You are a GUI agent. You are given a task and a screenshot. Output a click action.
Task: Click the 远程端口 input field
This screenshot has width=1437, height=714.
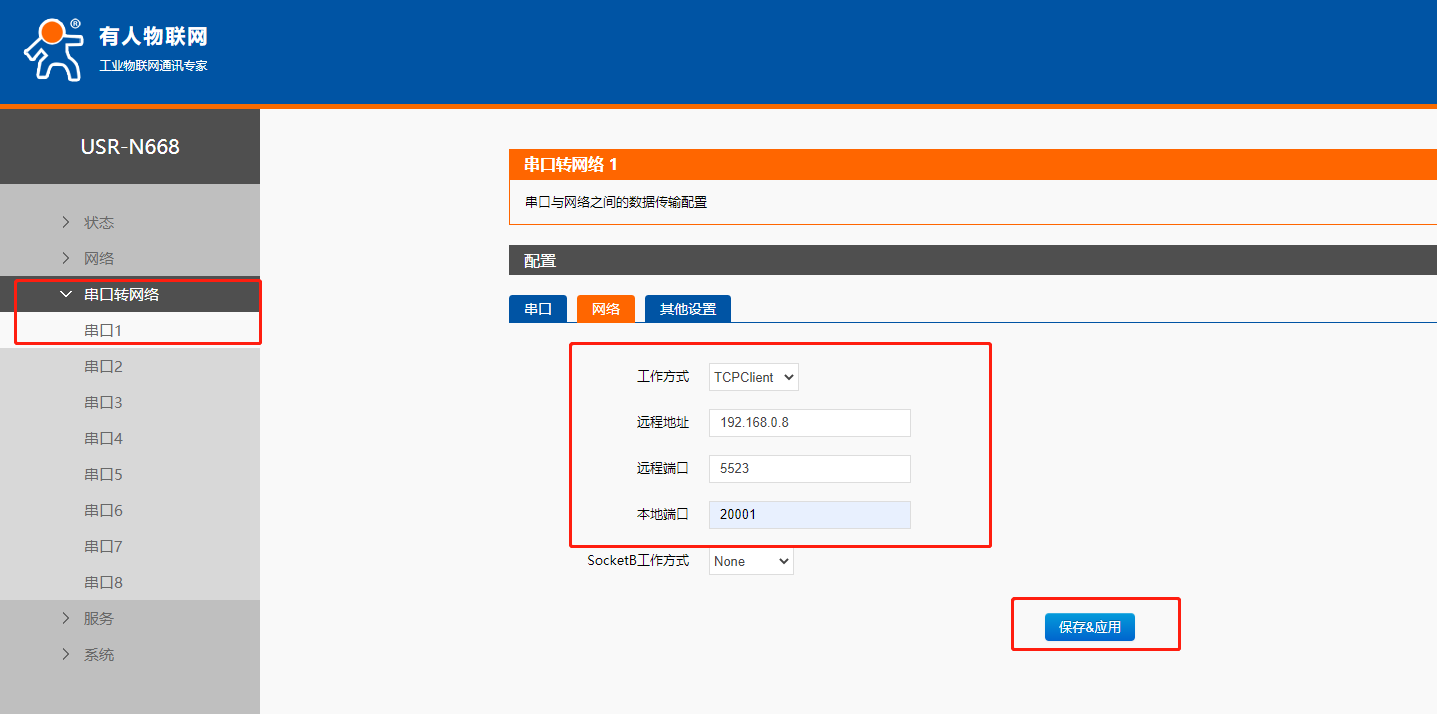[x=809, y=468]
